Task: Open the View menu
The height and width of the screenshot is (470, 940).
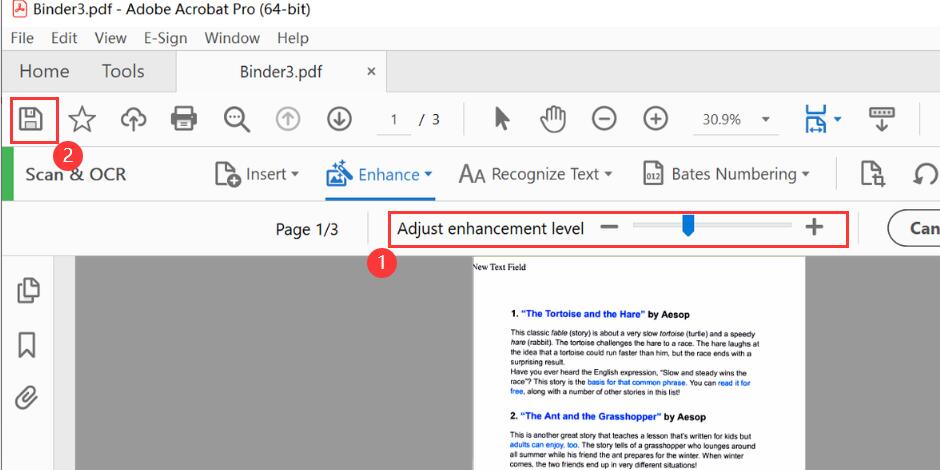Action: (x=110, y=38)
